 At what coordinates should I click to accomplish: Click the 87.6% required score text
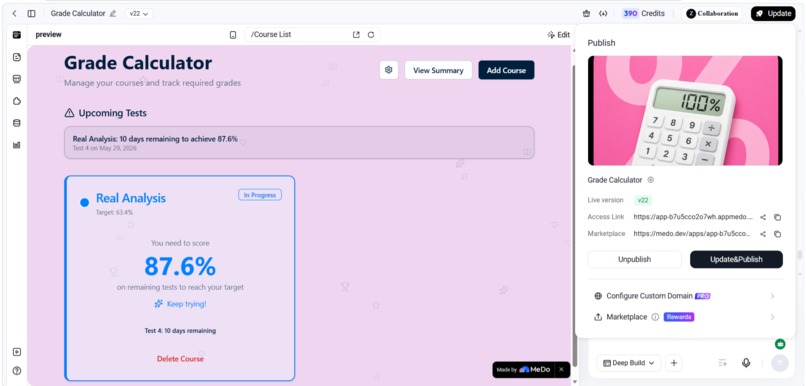pyautogui.click(x=180, y=266)
